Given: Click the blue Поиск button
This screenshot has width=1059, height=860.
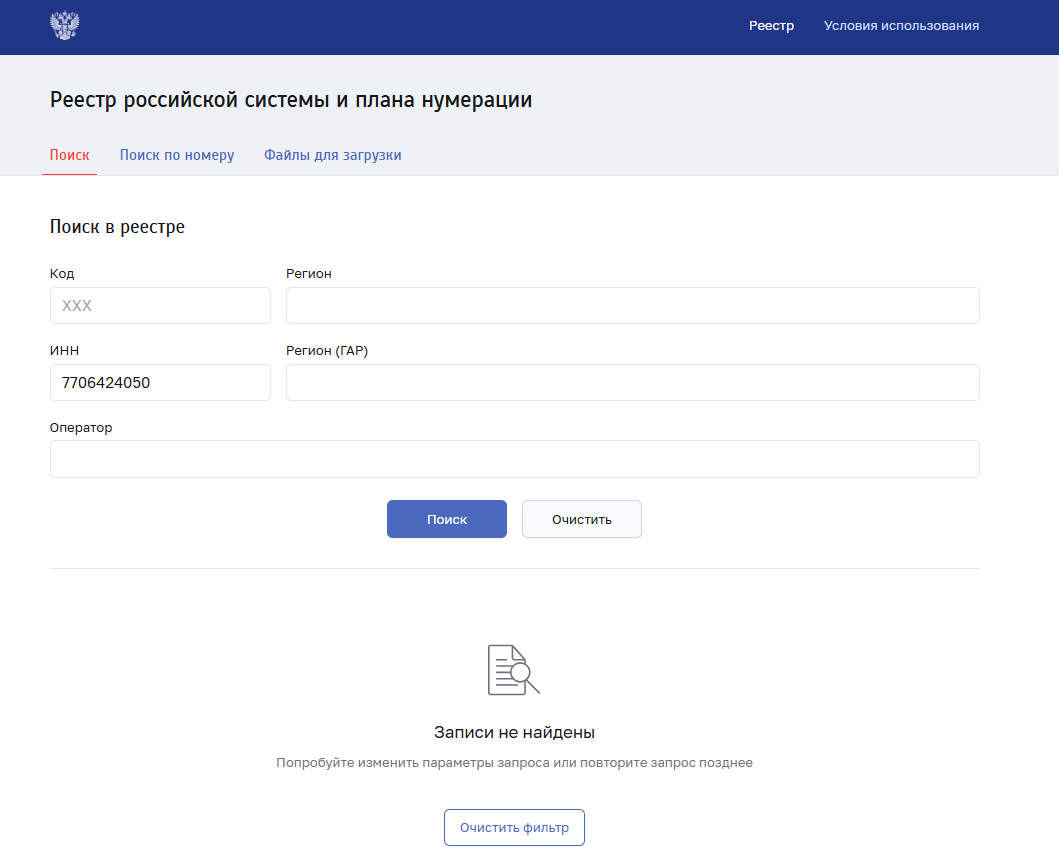Looking at the screenshot, I should tap(446, 519).
